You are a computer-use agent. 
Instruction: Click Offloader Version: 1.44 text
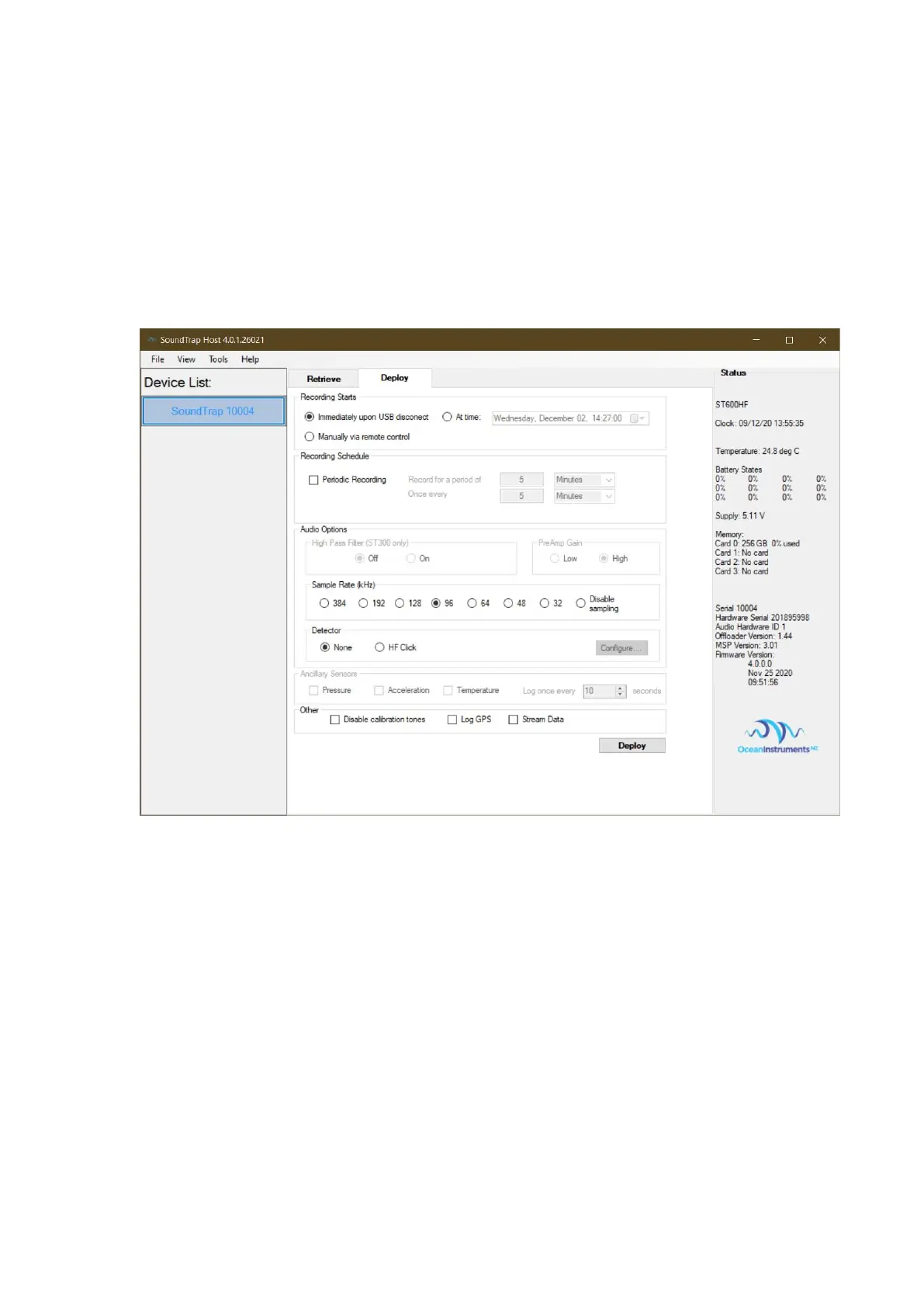[x=753, y=636]
